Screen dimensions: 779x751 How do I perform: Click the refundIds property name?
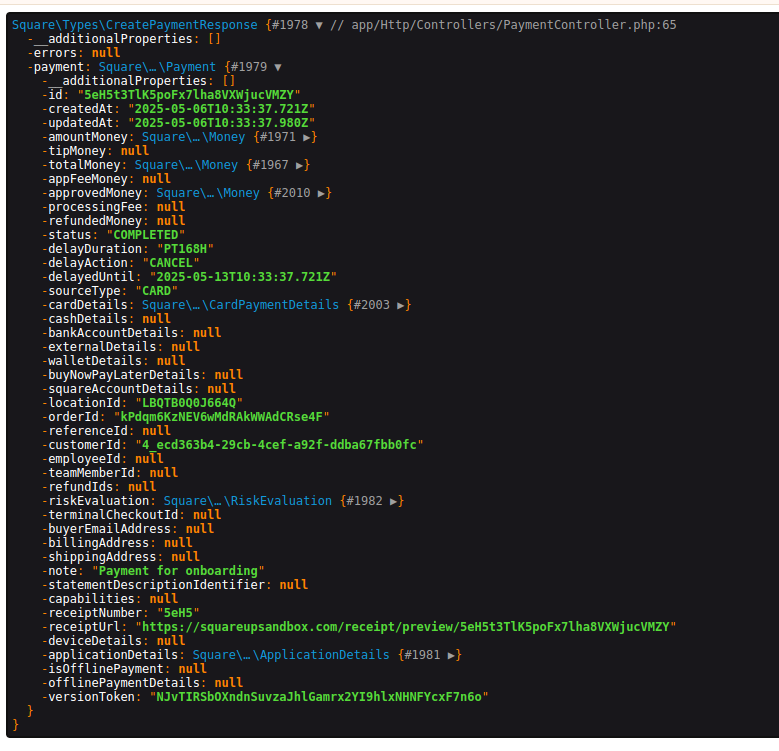click(80, 487)
